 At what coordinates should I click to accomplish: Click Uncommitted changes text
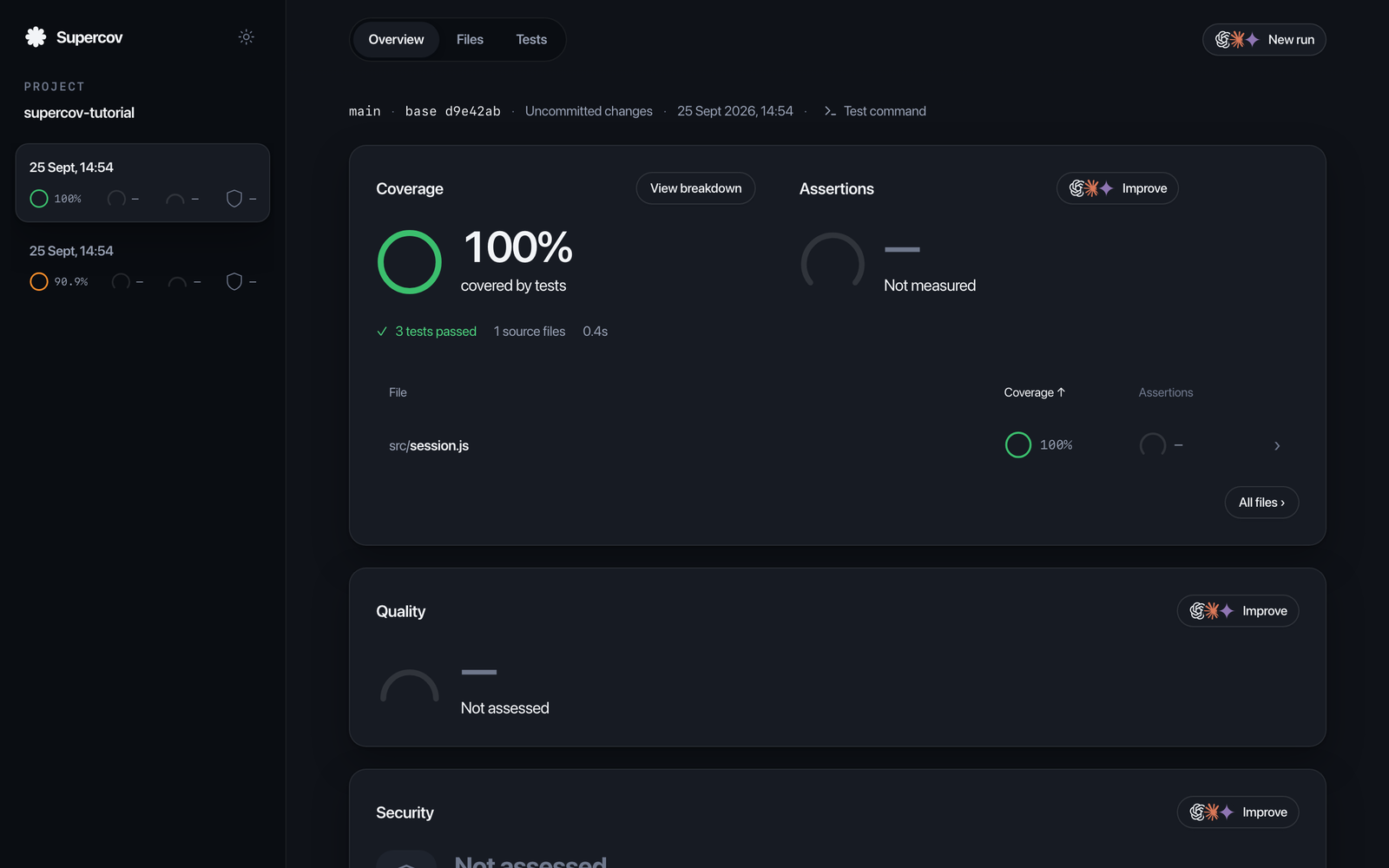[x=589, y=111]
